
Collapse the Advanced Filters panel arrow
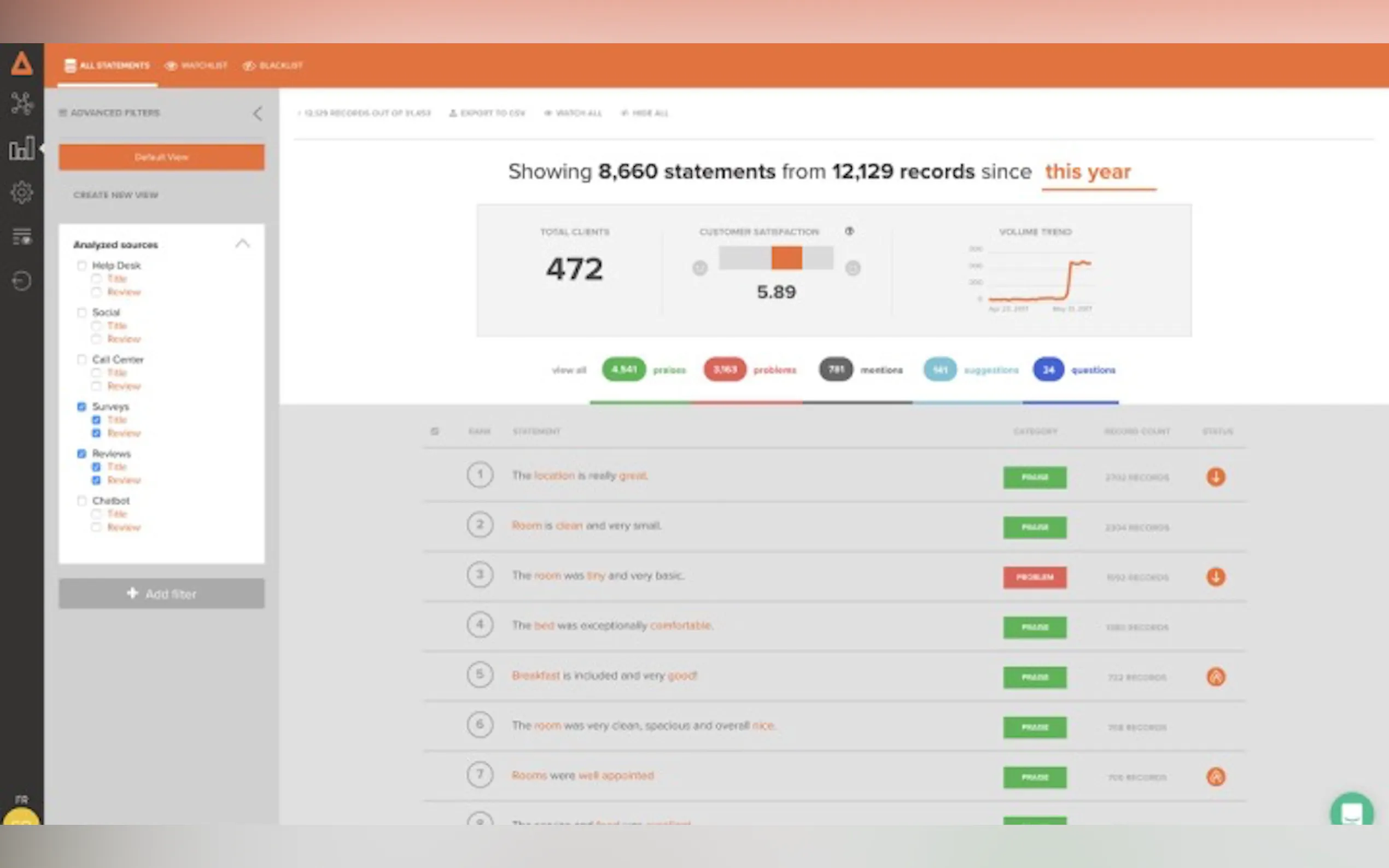(258, 113)
